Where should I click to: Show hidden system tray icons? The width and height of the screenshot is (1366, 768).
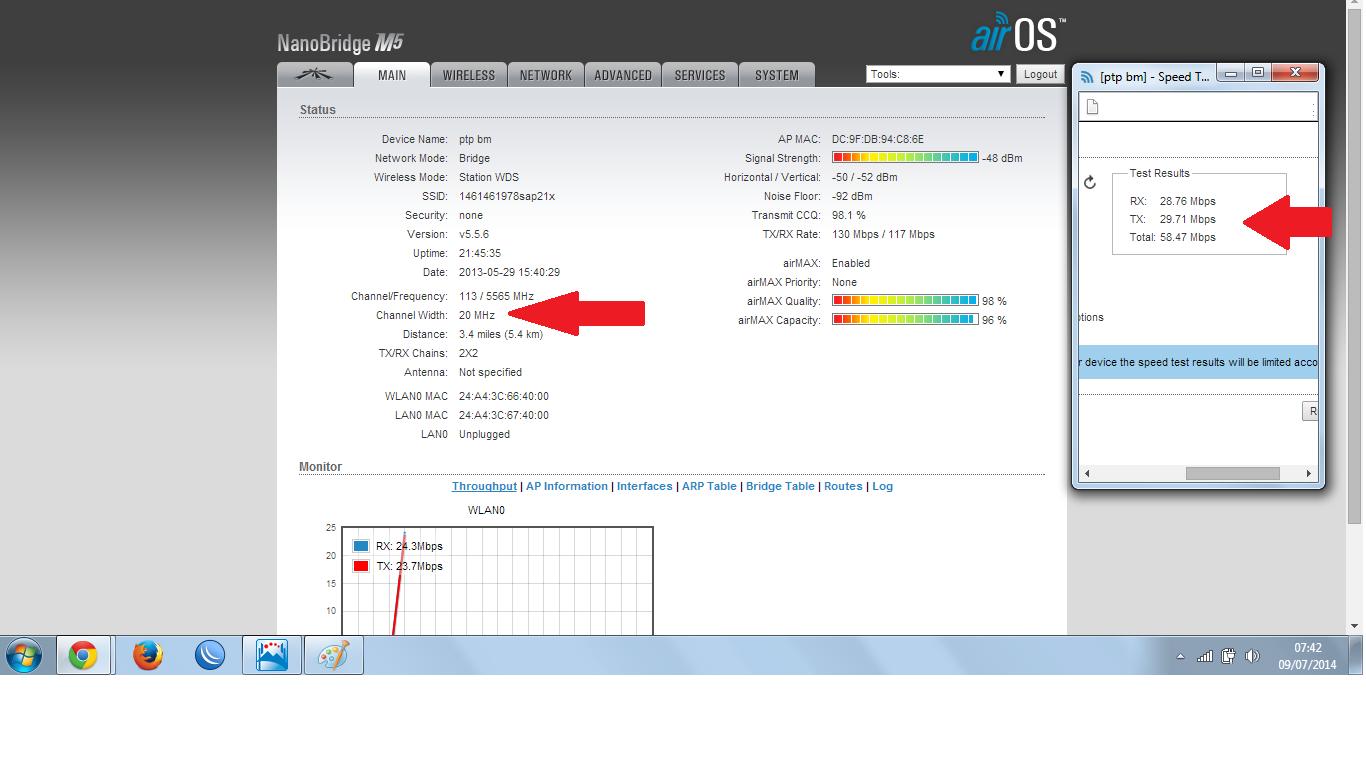1181,657
